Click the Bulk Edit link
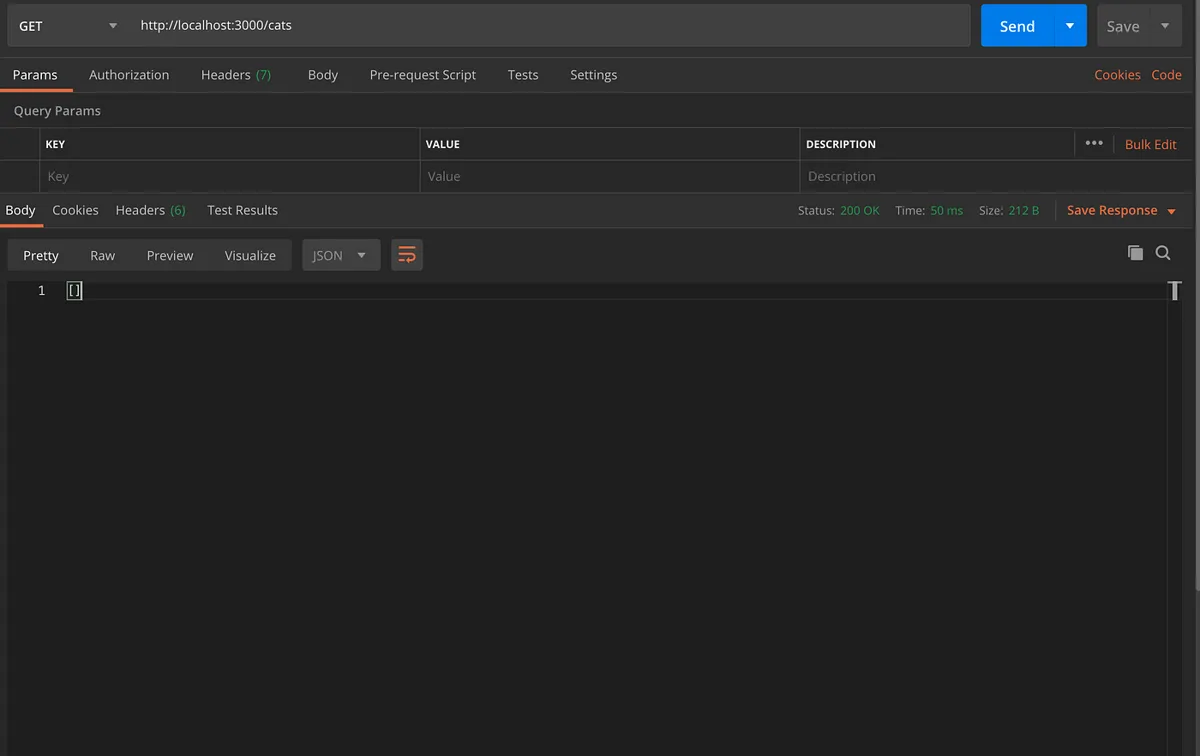The image size is (1200, 756). click(x=1150, y=144)
